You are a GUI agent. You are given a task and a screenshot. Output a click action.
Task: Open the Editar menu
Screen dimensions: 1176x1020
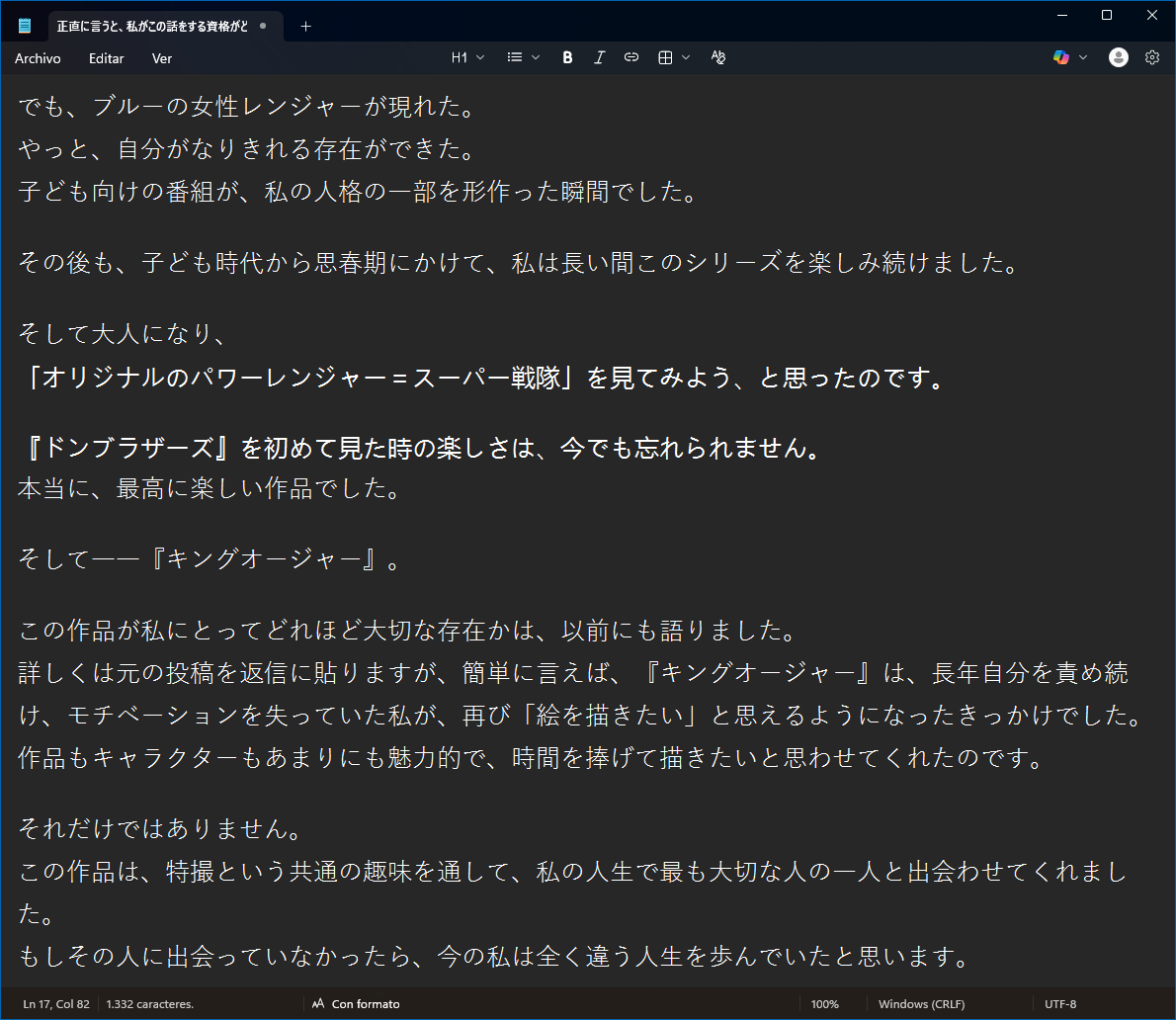106,57
